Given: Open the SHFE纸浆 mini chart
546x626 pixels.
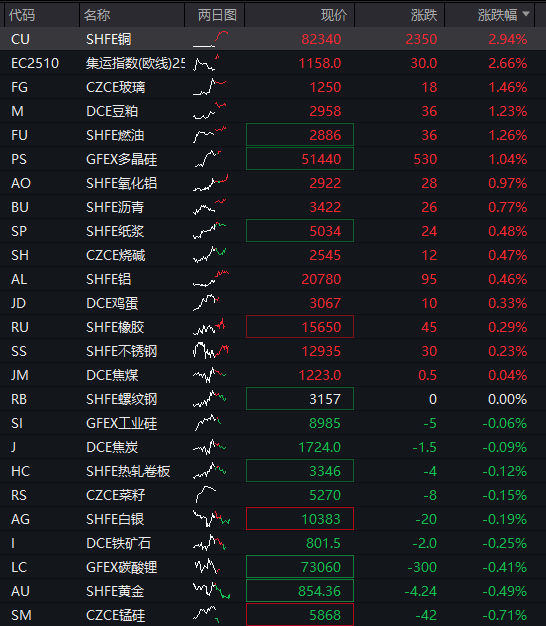Looking at the screenshot, I should click(x=210, y=231).
